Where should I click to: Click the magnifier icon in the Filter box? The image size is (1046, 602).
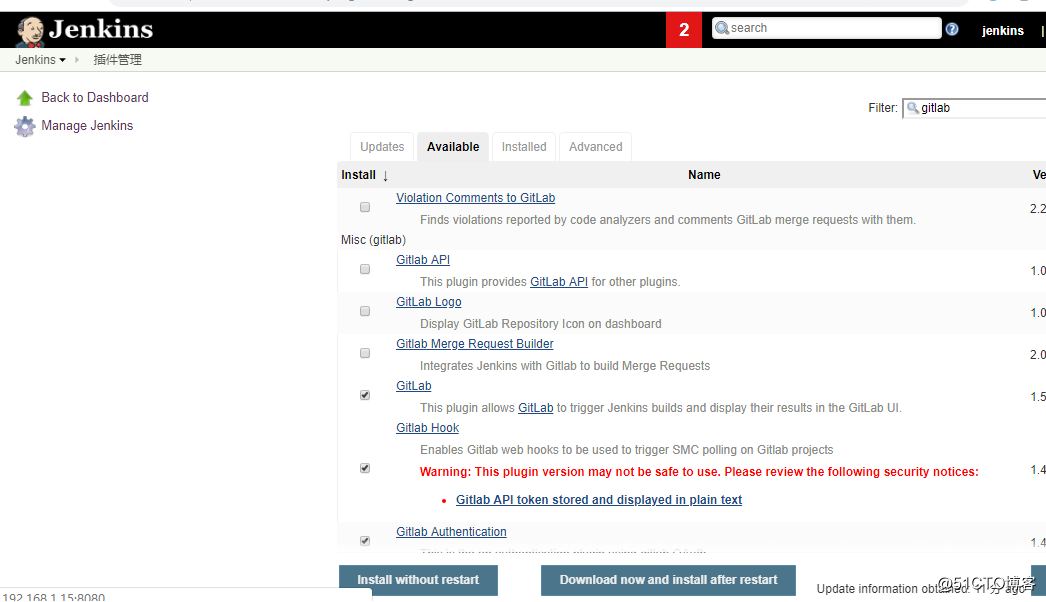point(914,107)
